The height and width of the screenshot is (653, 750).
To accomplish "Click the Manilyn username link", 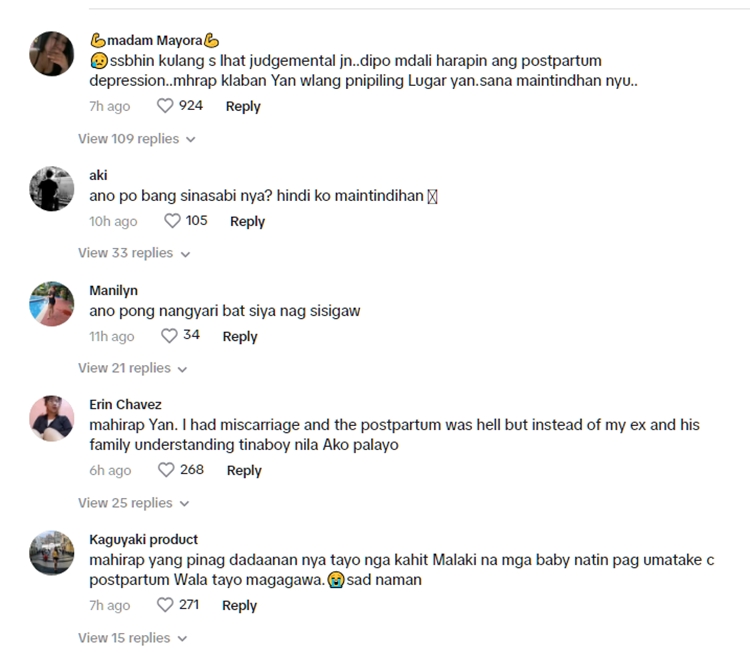I will (x=113, y=290).
